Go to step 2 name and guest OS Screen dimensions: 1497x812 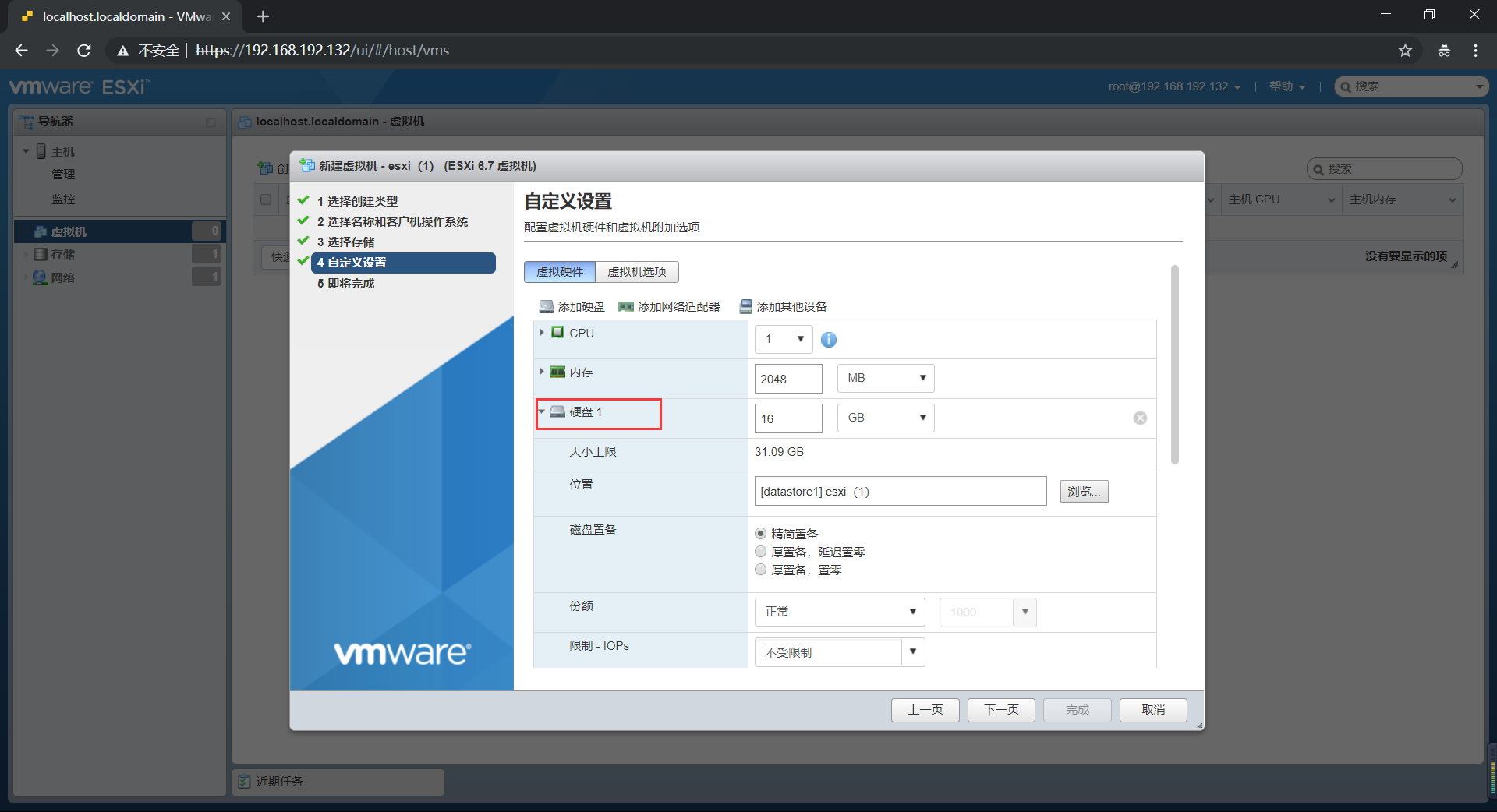[x=392, y=222]
